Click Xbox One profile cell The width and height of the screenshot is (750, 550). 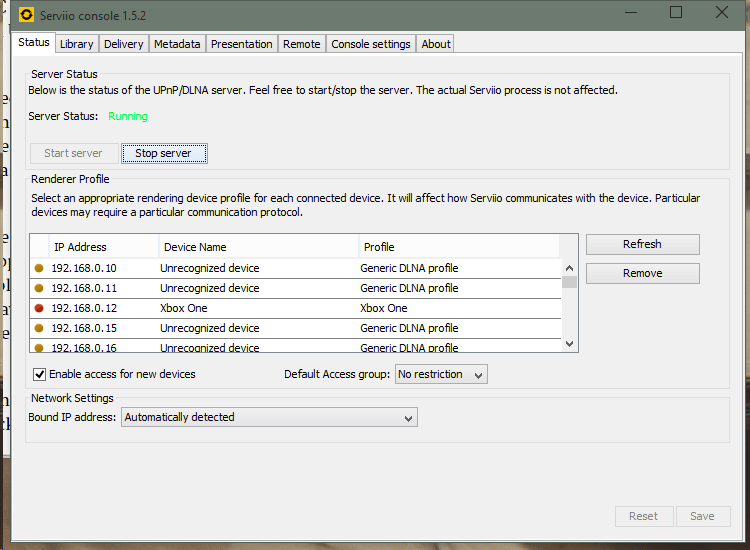coord(384,308)
